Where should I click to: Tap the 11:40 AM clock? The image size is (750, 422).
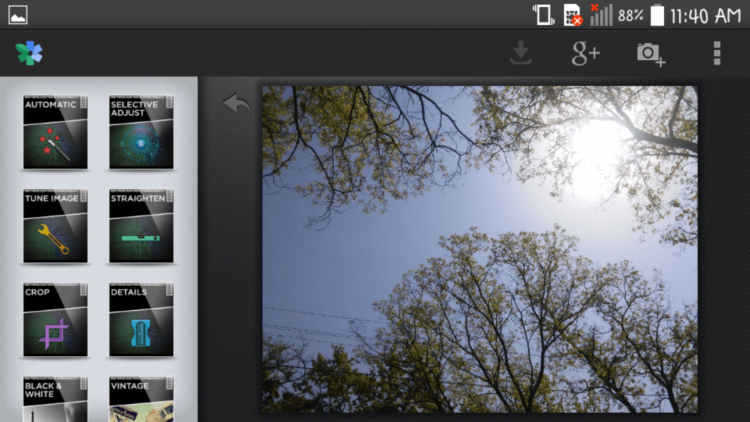(706, 15)
